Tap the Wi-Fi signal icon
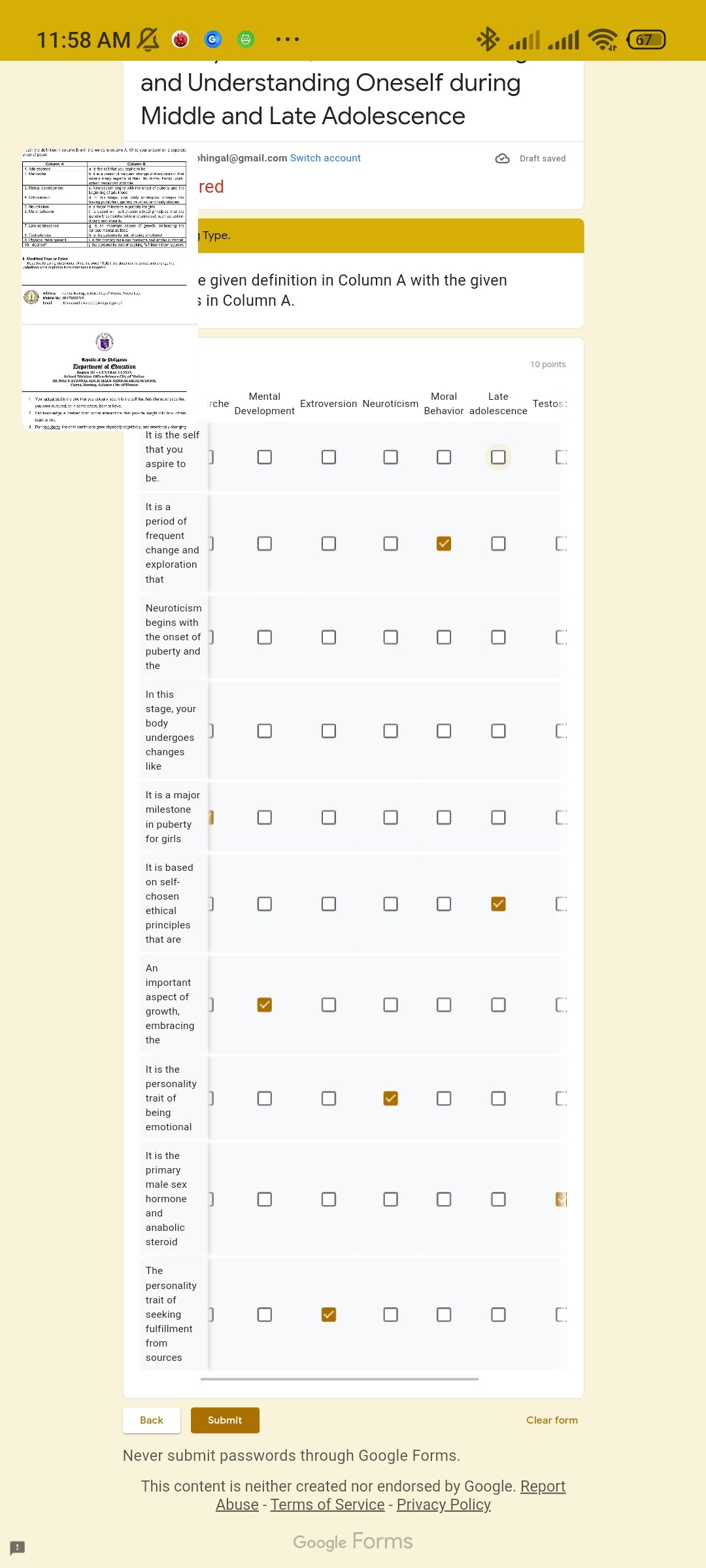The height and width of the screenshot is (1568, 706). 603,40
